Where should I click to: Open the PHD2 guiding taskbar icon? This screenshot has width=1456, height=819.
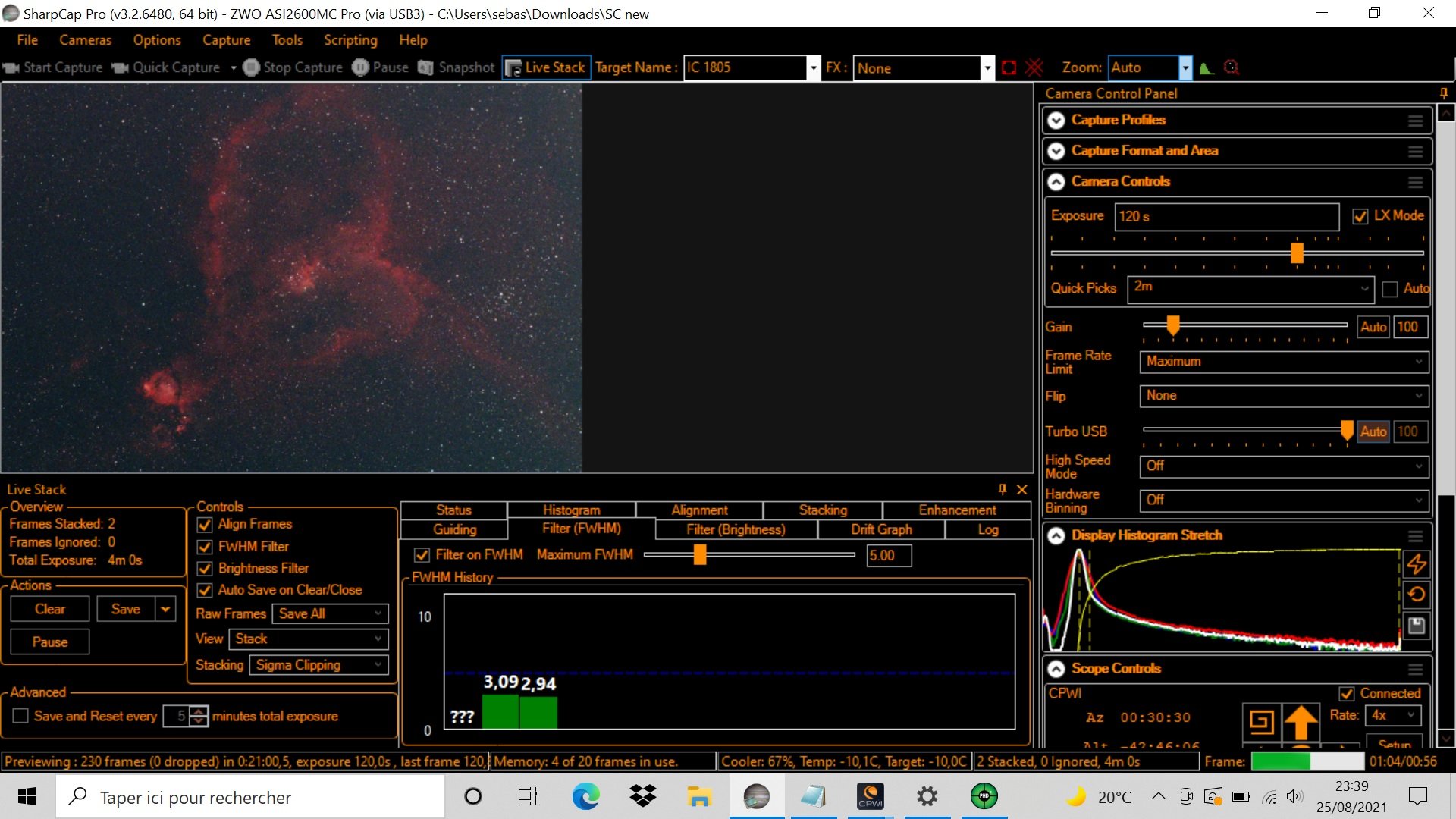(x=984, y=796)
